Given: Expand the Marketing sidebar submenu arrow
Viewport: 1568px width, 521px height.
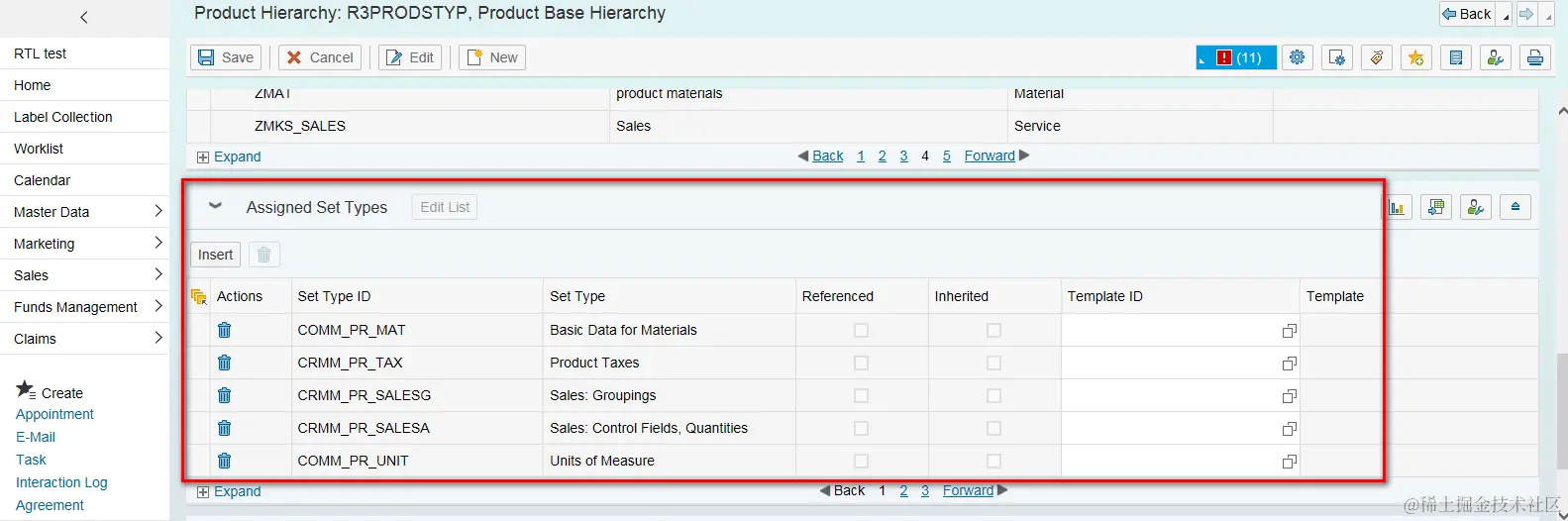Looking at the screenshot, I should [x=158, y=243].
